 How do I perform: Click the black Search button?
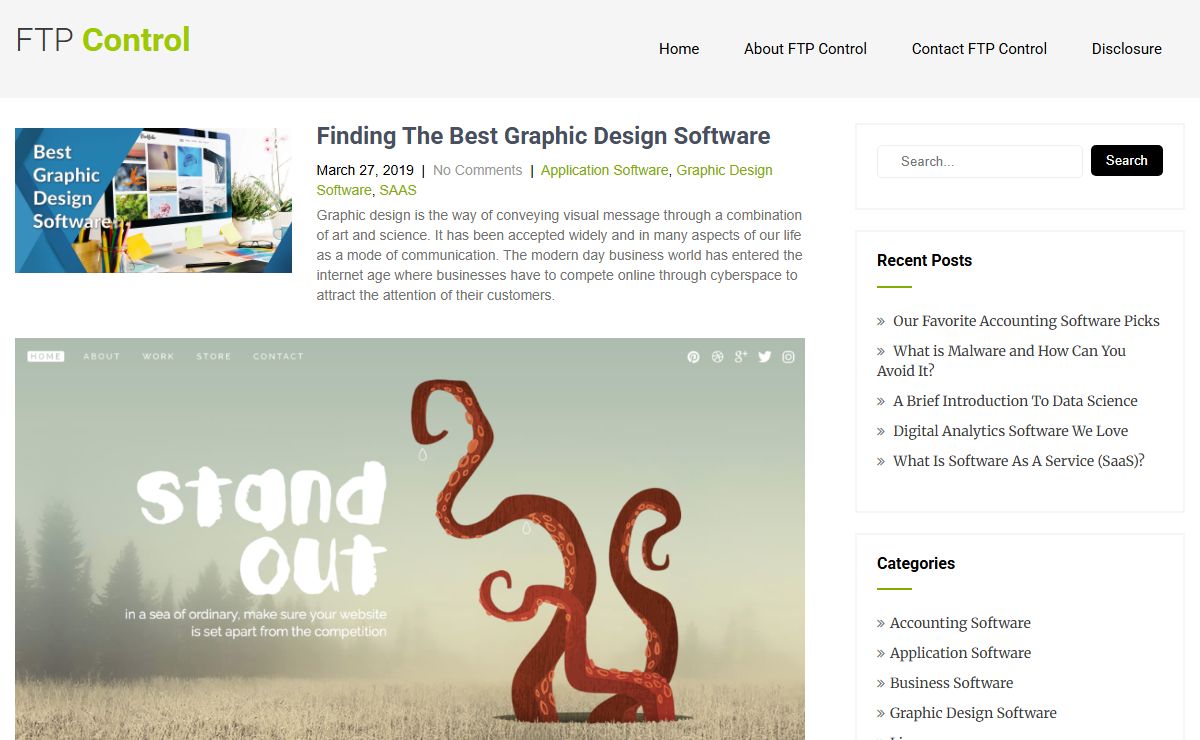1127,160
